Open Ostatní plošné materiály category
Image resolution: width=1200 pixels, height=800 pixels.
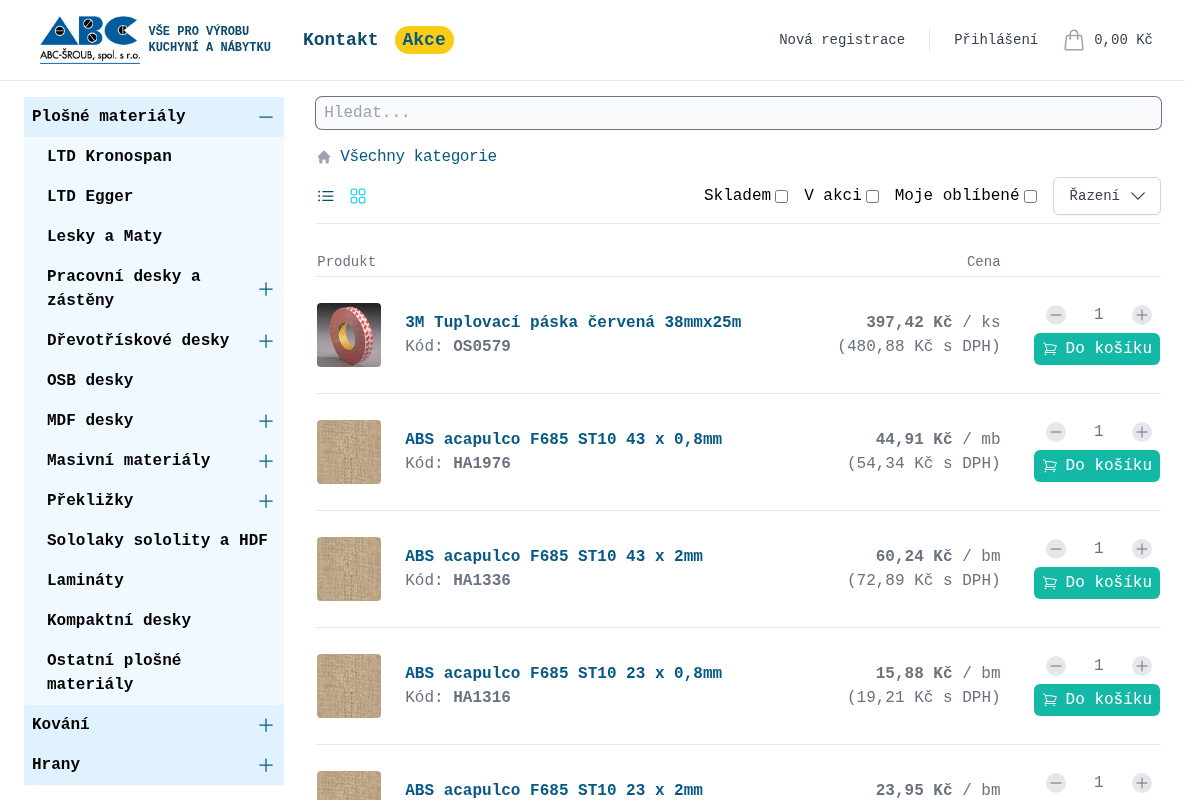click(114, 673)
